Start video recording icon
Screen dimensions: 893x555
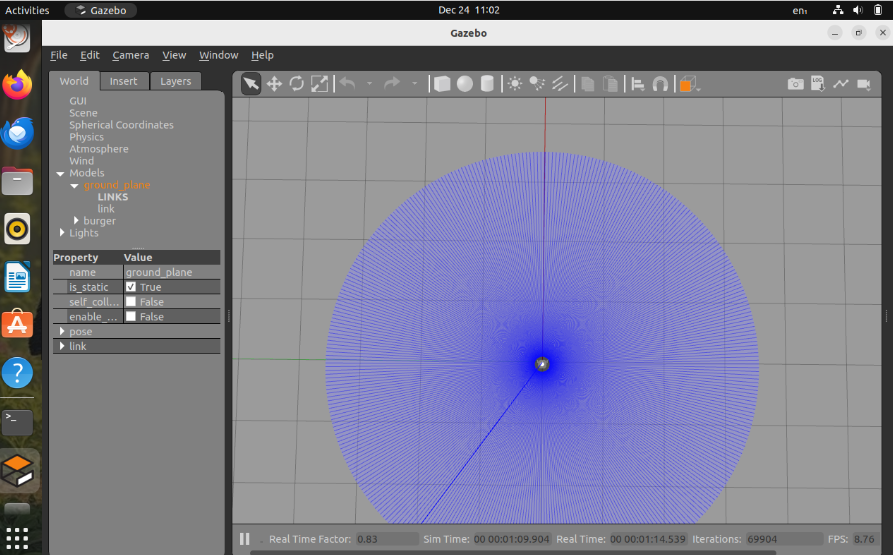click(x=864, y=84)
